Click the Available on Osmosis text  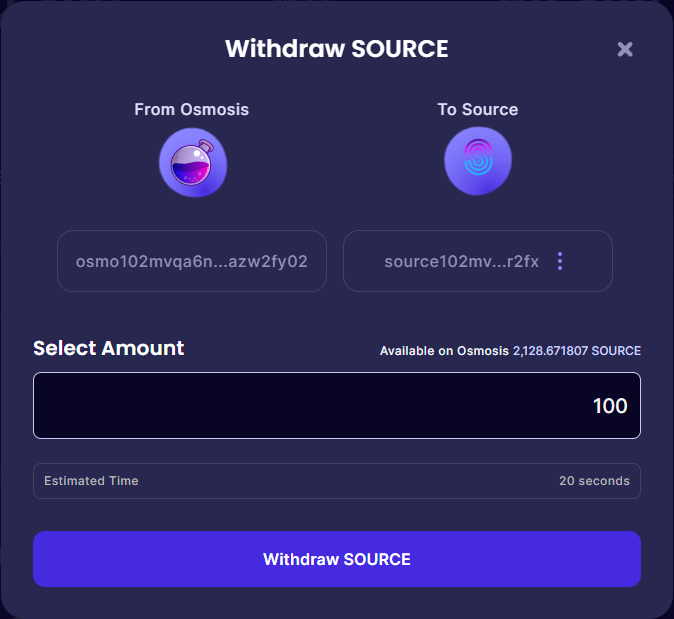click(444, 351)
